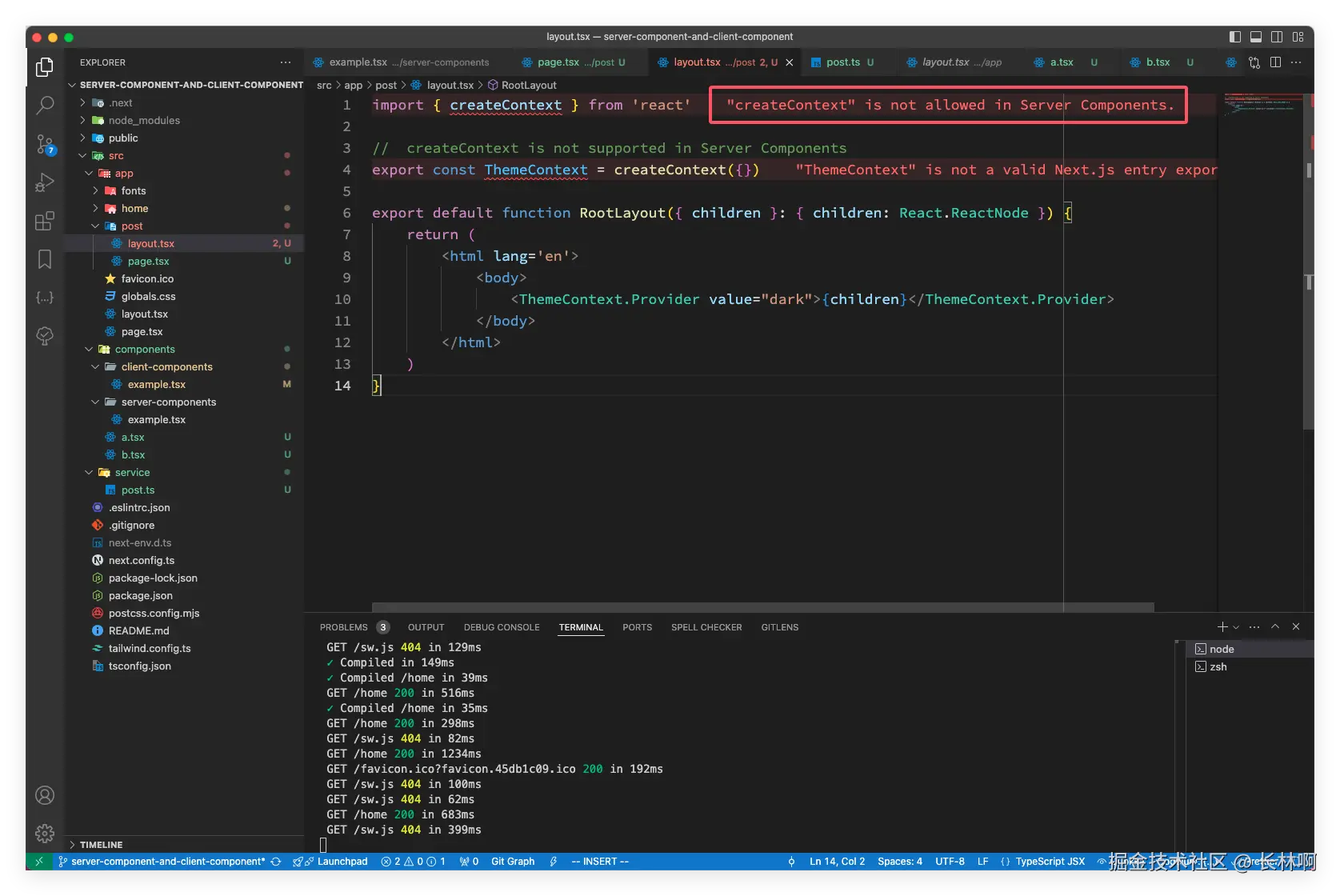Open Run and Debug view
Viewport: 1340px width, 896px height.
pos(46,182)
